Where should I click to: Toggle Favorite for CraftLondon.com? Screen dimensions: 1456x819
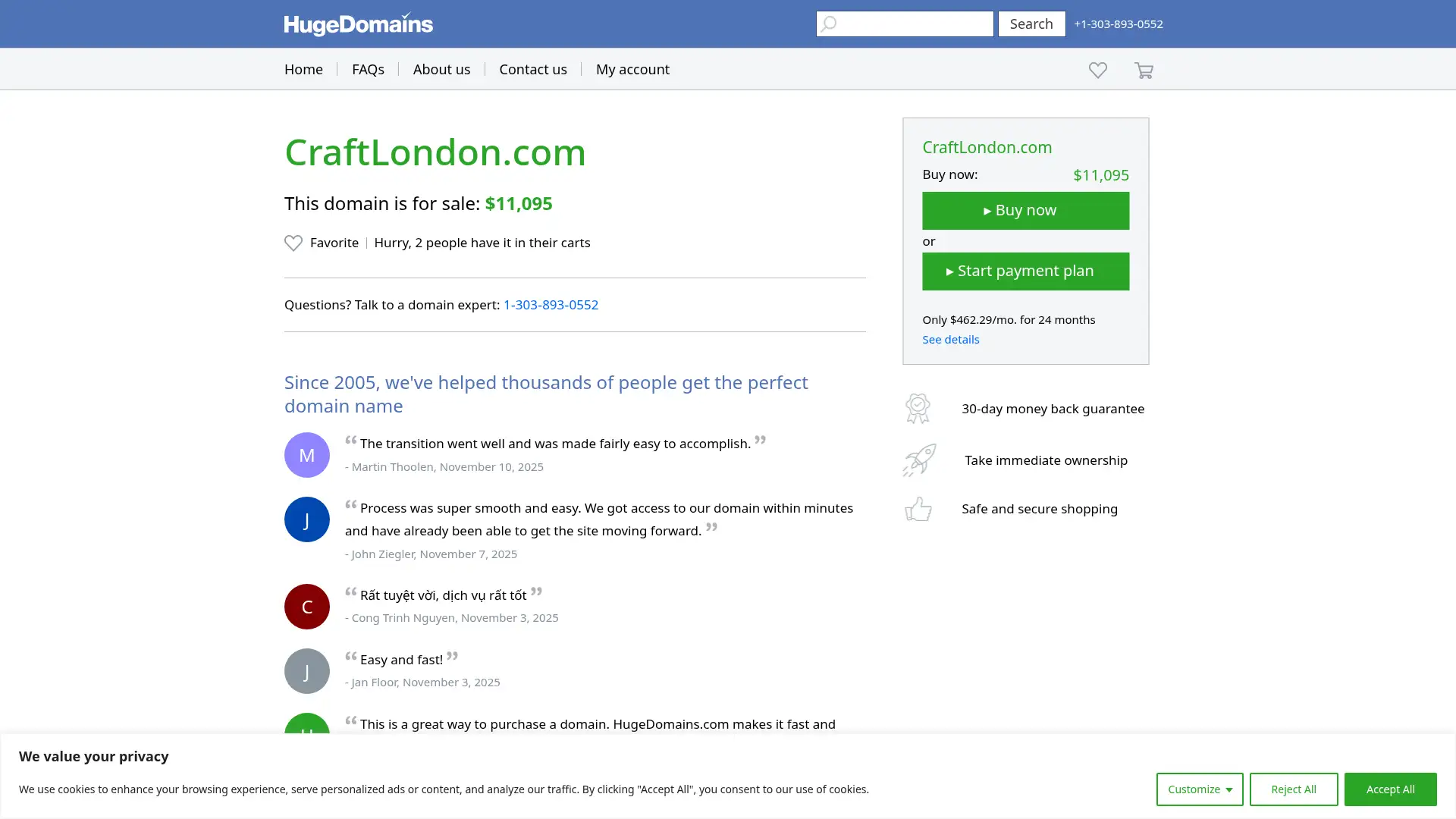click(x=321, y=243)
